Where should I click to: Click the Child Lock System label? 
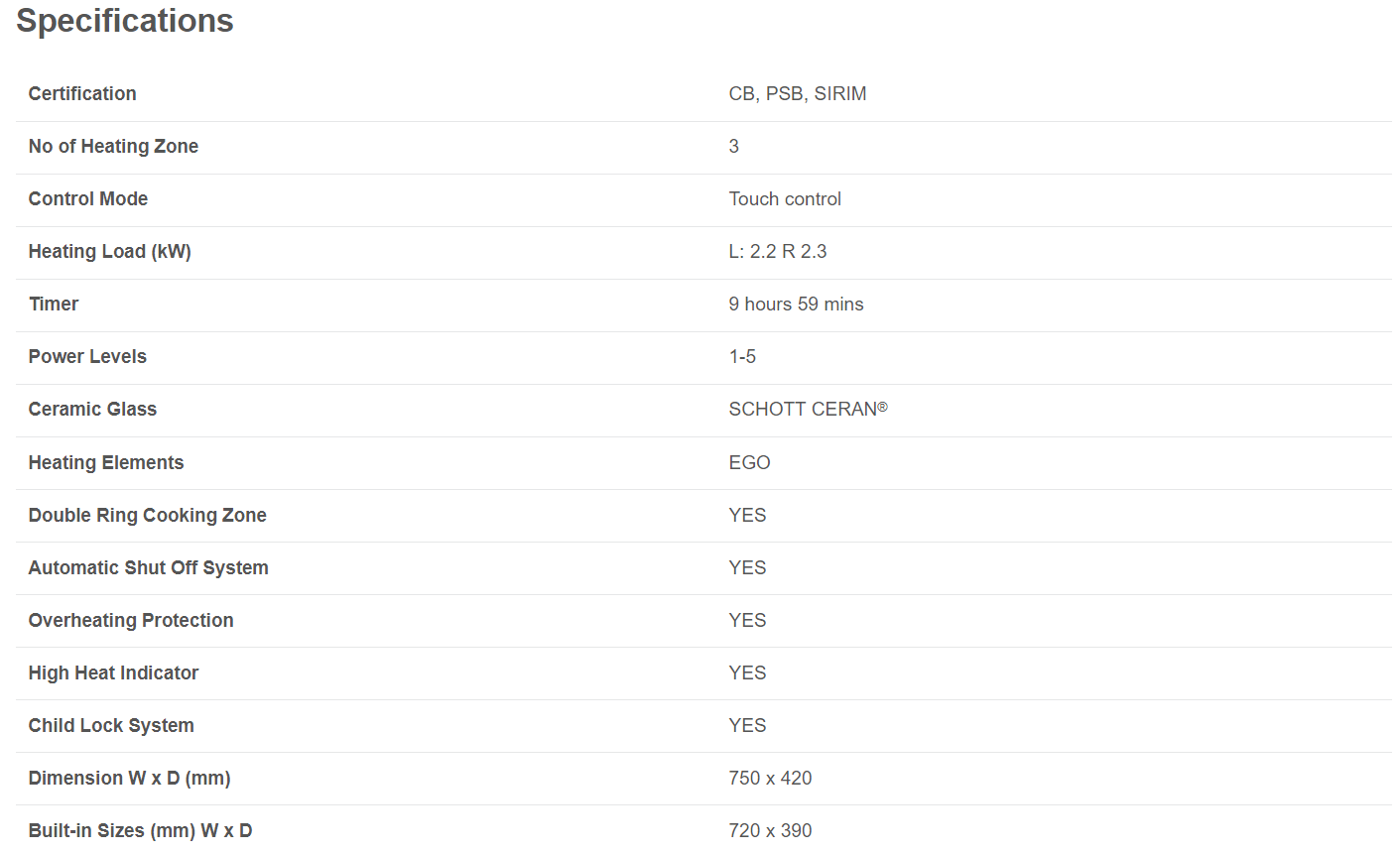click(111, 725)
